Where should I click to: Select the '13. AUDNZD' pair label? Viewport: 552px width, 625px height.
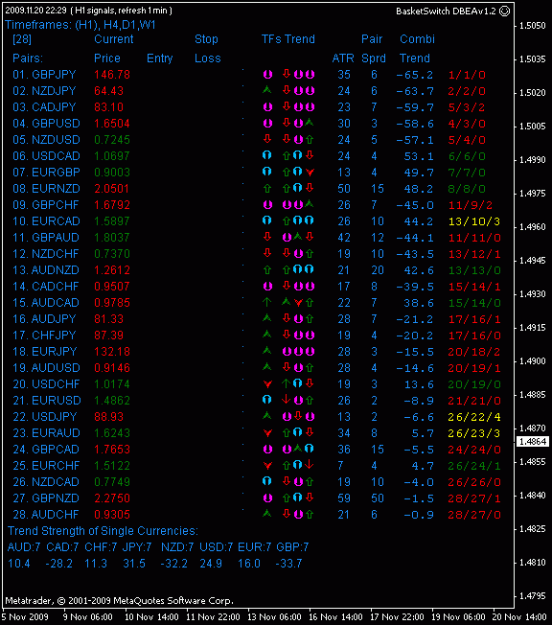pos(46,270)
